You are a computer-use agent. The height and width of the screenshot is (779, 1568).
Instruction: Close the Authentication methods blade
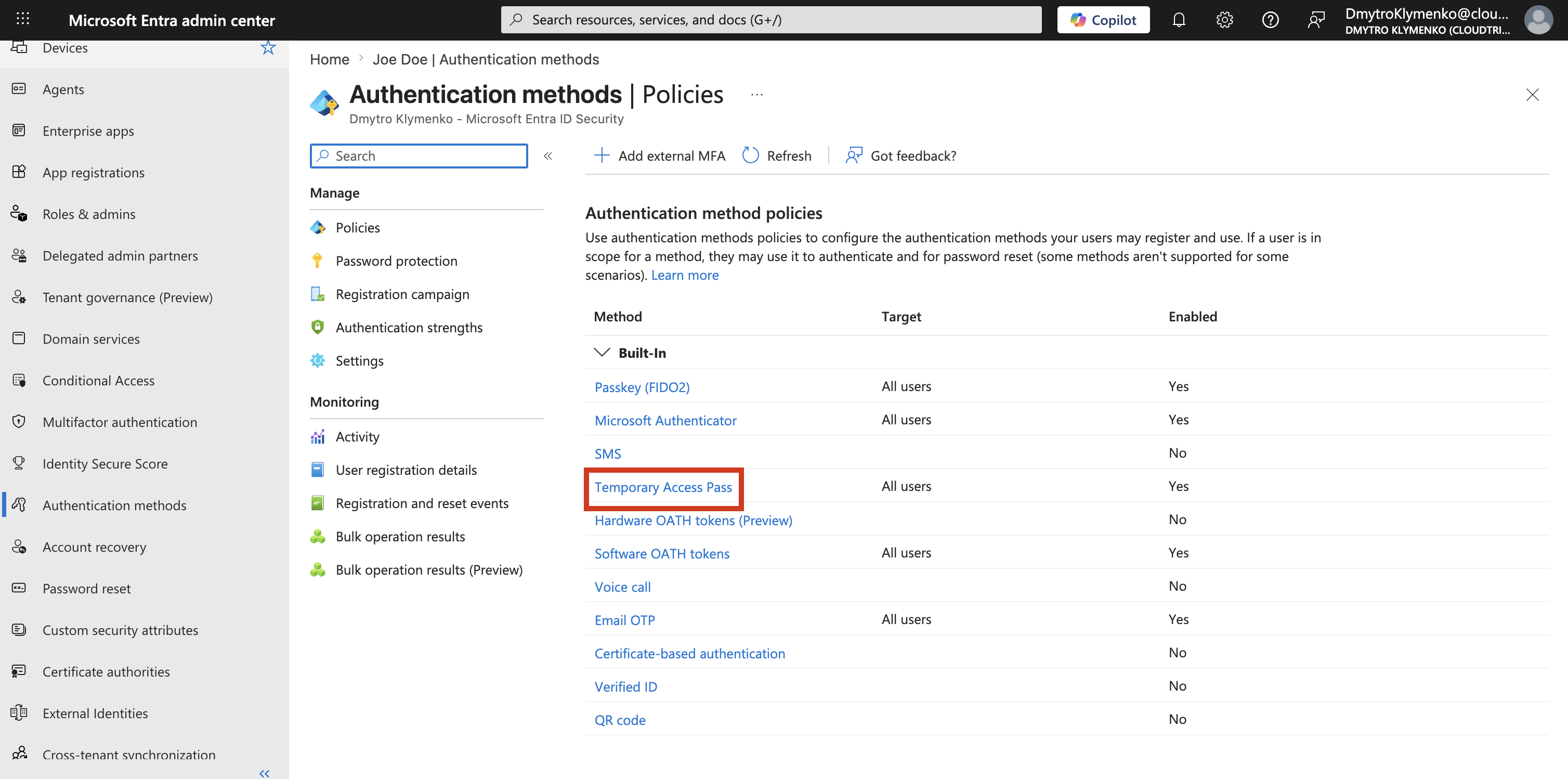1532,95
